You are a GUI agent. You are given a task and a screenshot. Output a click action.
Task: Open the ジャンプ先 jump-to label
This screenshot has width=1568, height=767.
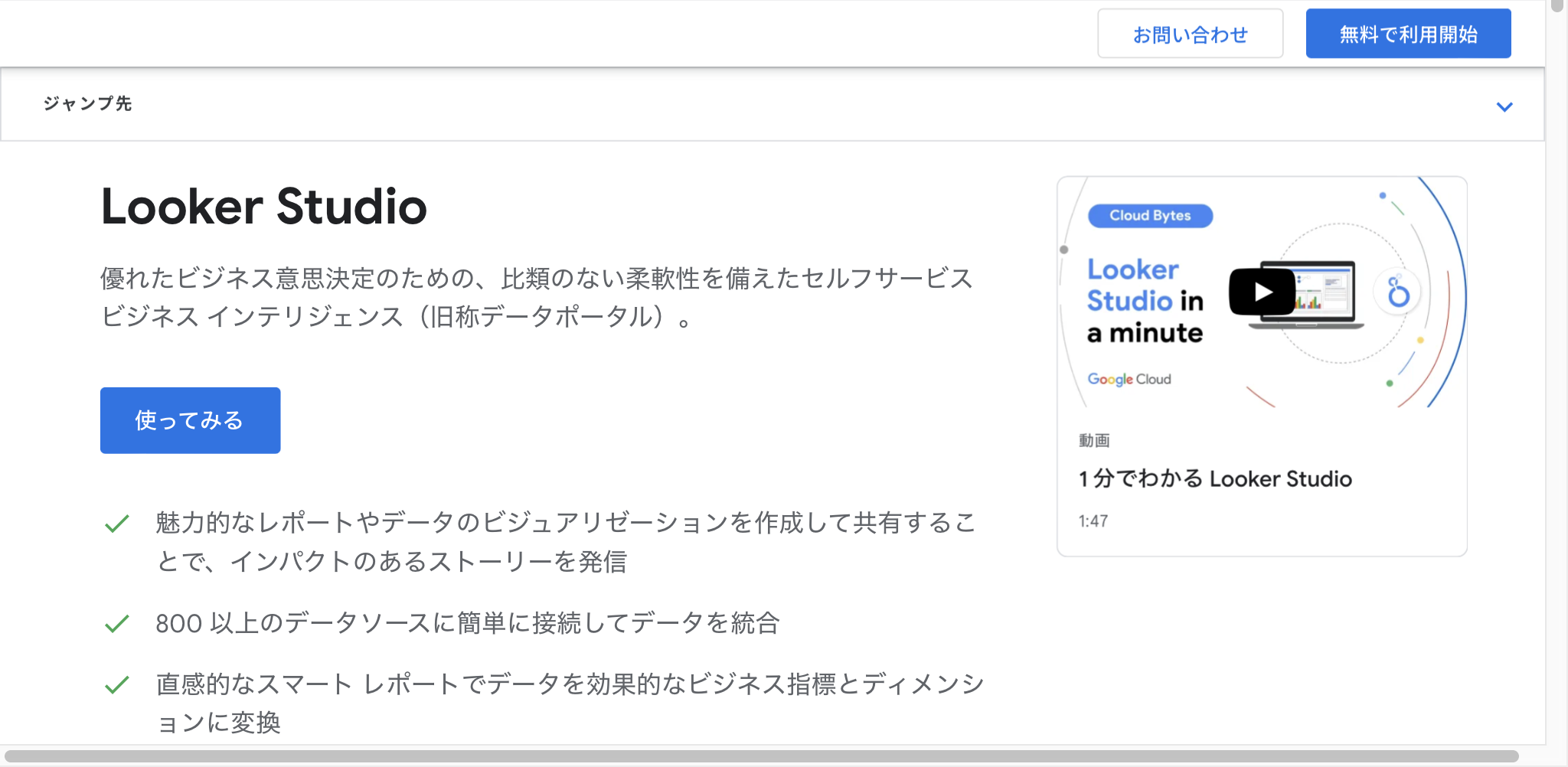click(87, 103)
